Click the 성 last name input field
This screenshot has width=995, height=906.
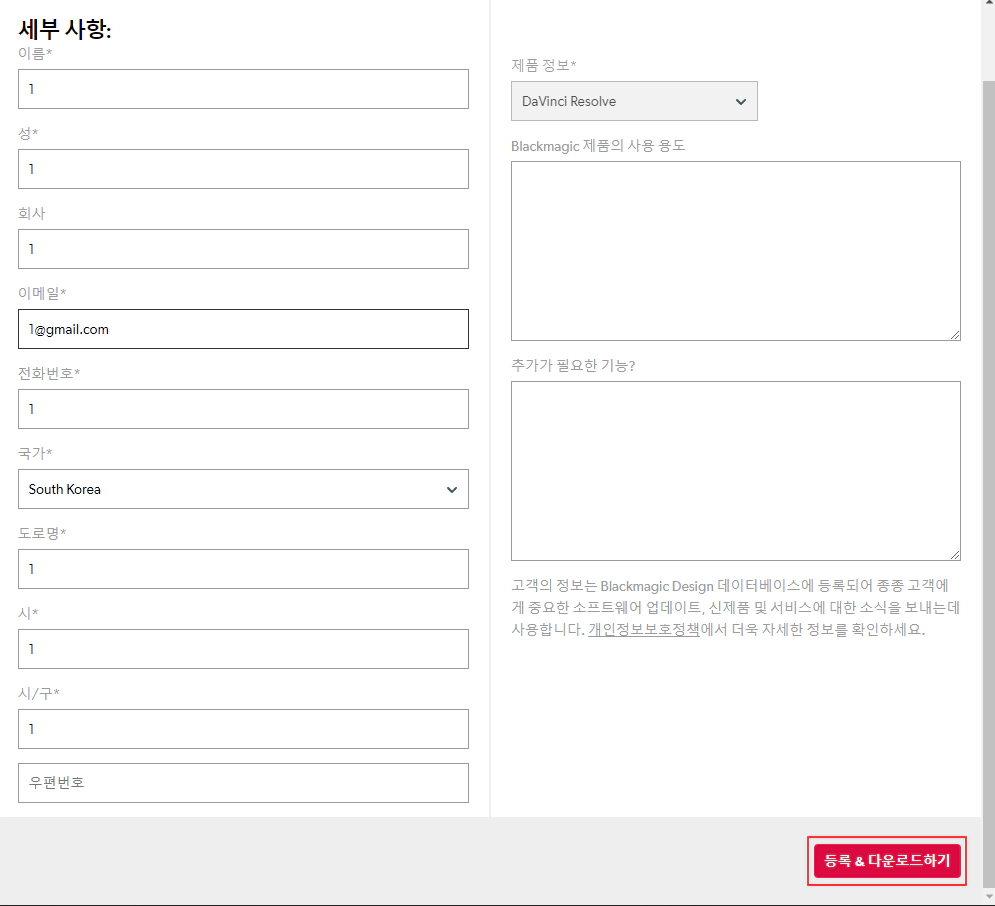[x=243, y=169]
